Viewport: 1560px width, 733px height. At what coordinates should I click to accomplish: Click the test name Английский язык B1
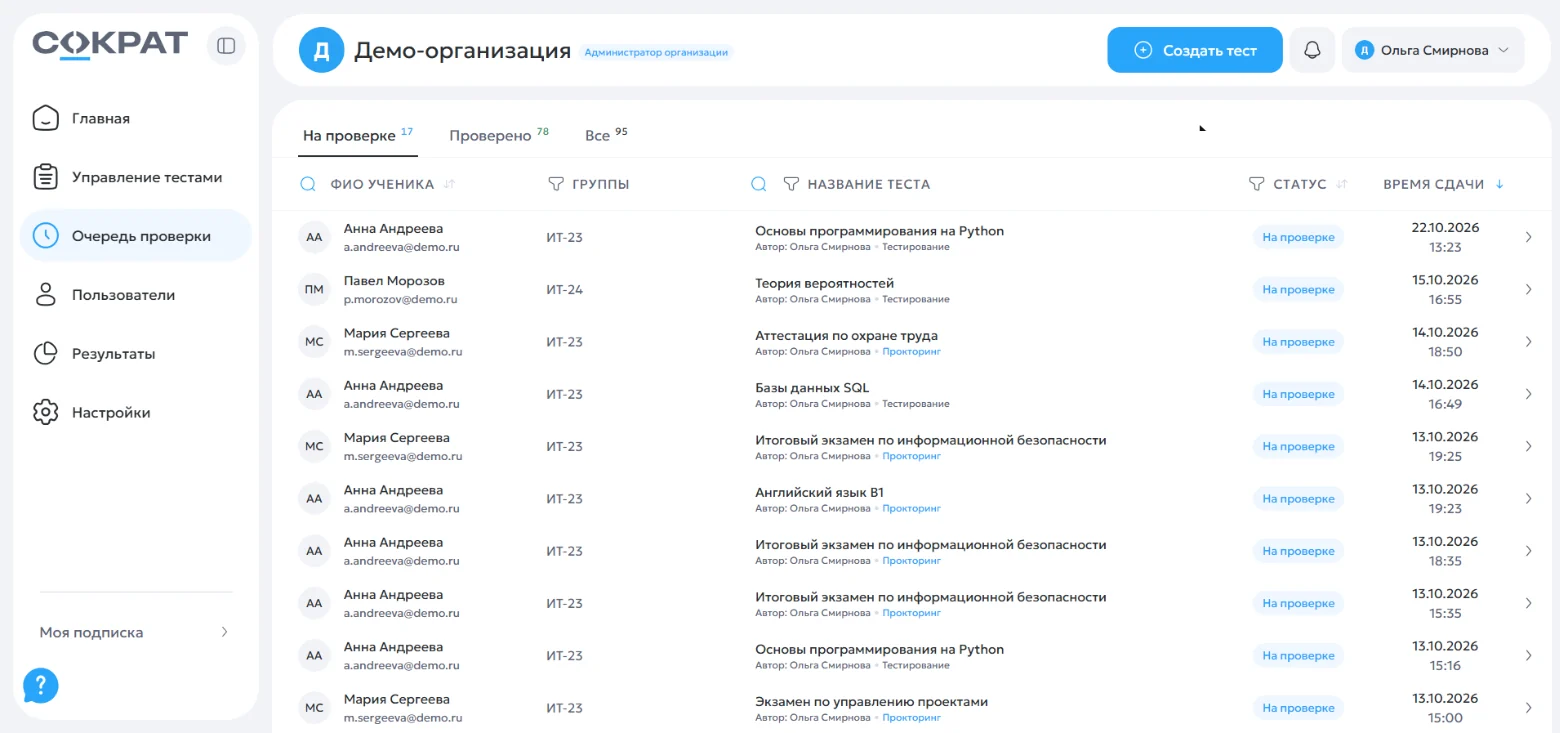[x=820, y=492]
